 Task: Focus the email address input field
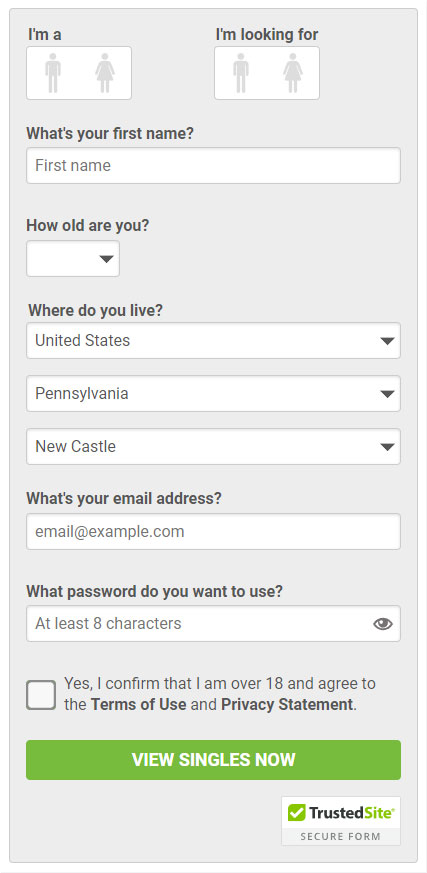213,532
